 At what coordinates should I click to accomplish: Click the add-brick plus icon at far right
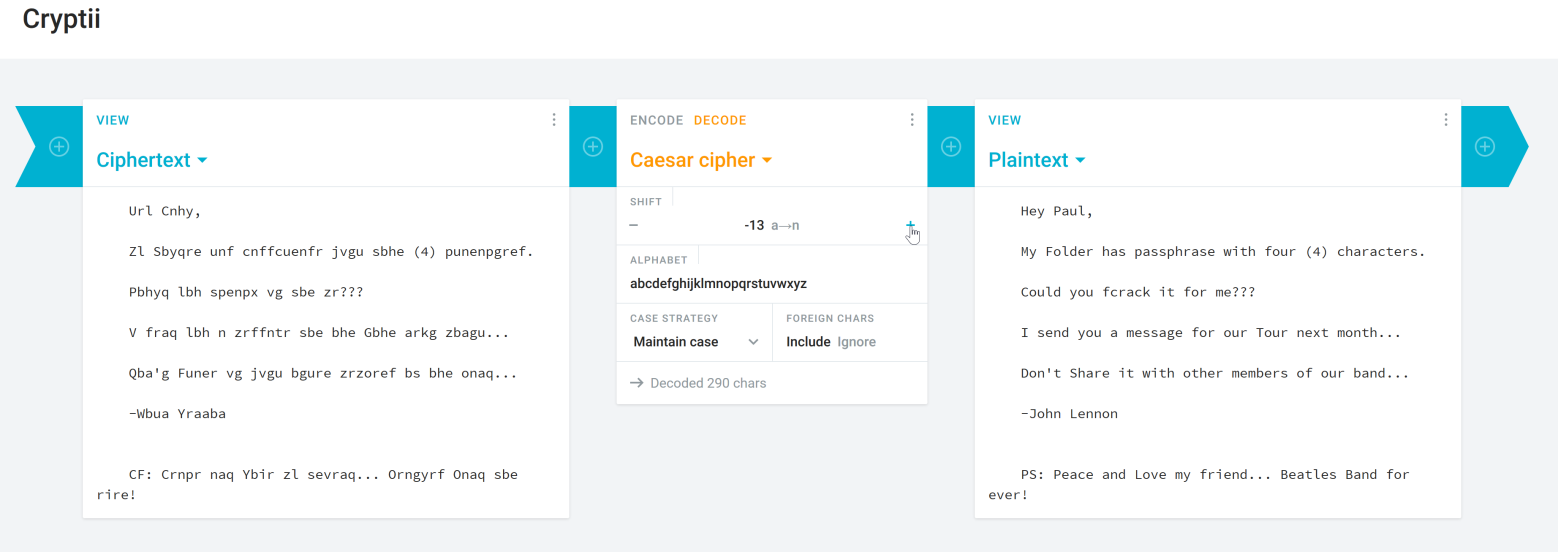(x=1485, y=146)
